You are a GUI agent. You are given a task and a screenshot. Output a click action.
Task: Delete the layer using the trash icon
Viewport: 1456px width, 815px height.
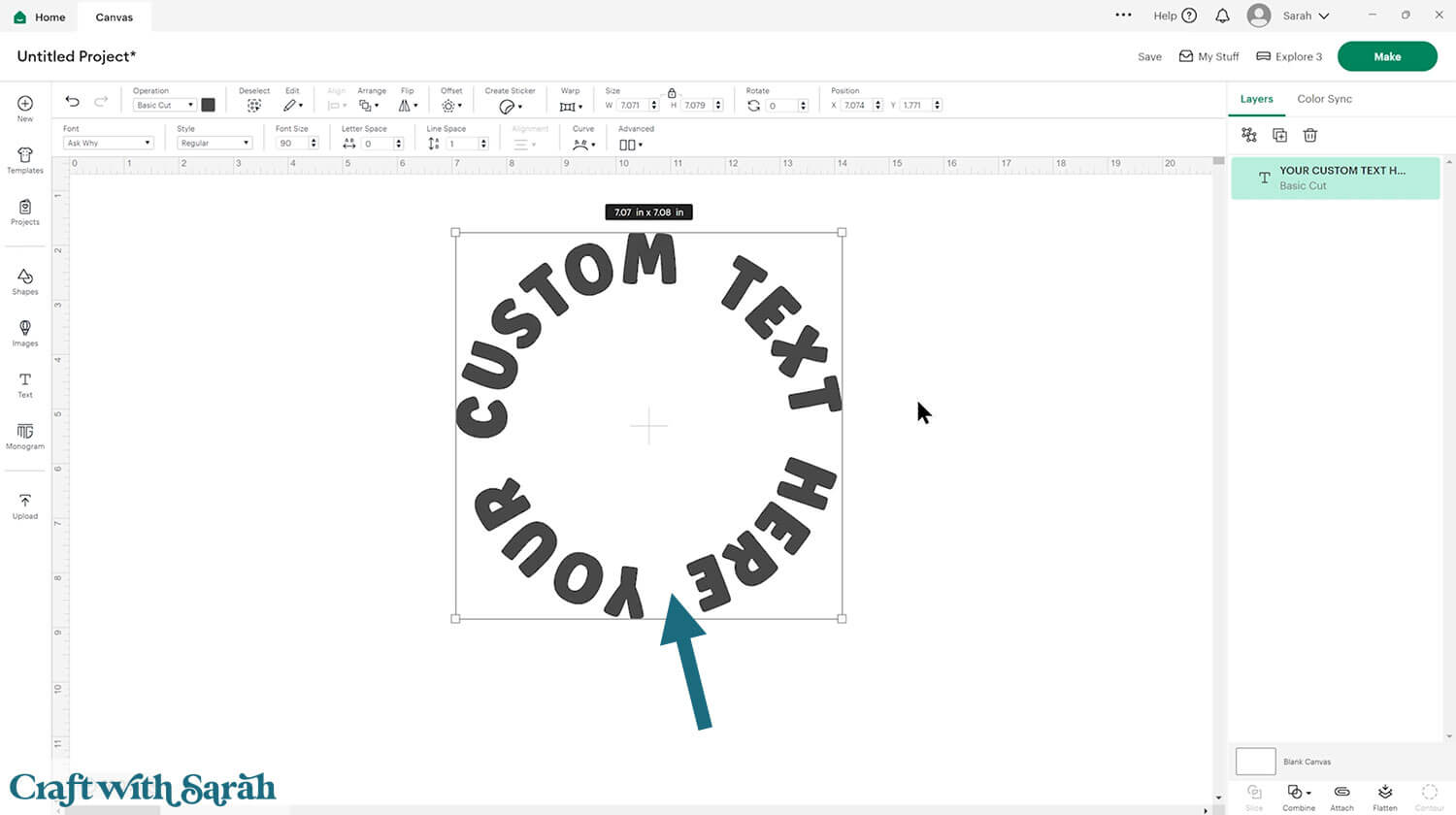pyautogui.click(x=1309, y=136)
